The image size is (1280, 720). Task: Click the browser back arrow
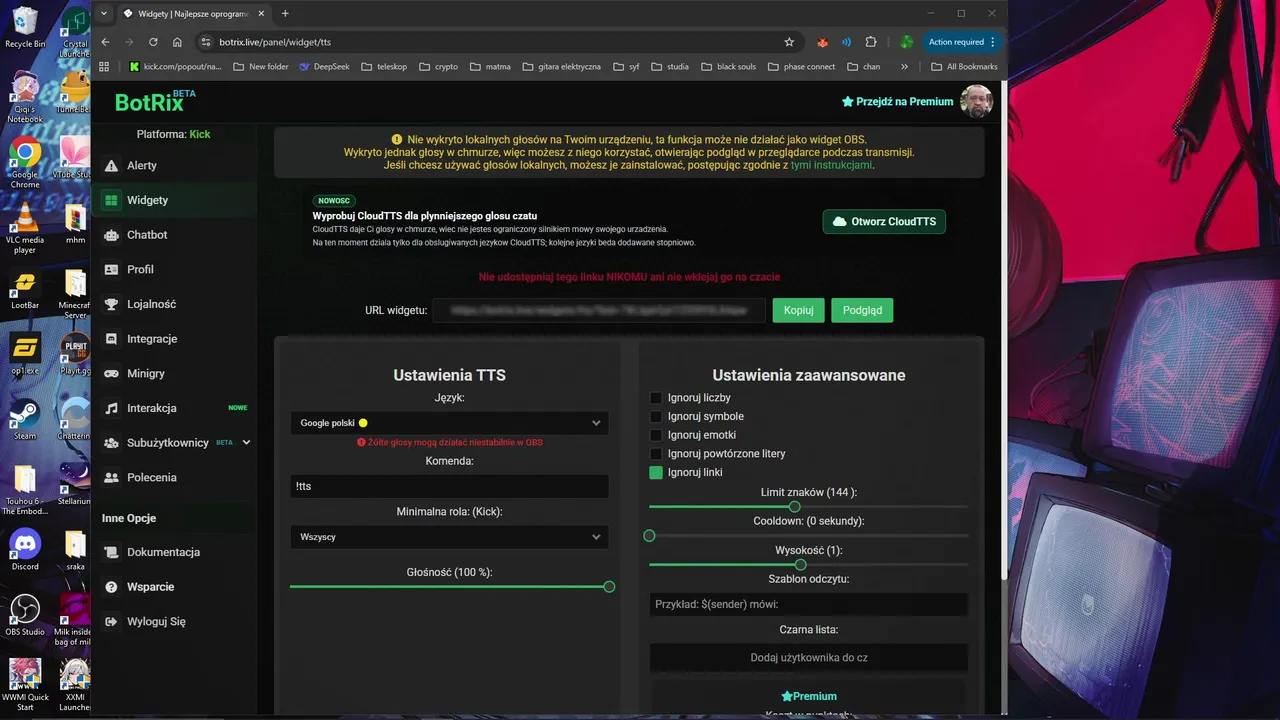[x=105, y=42]
